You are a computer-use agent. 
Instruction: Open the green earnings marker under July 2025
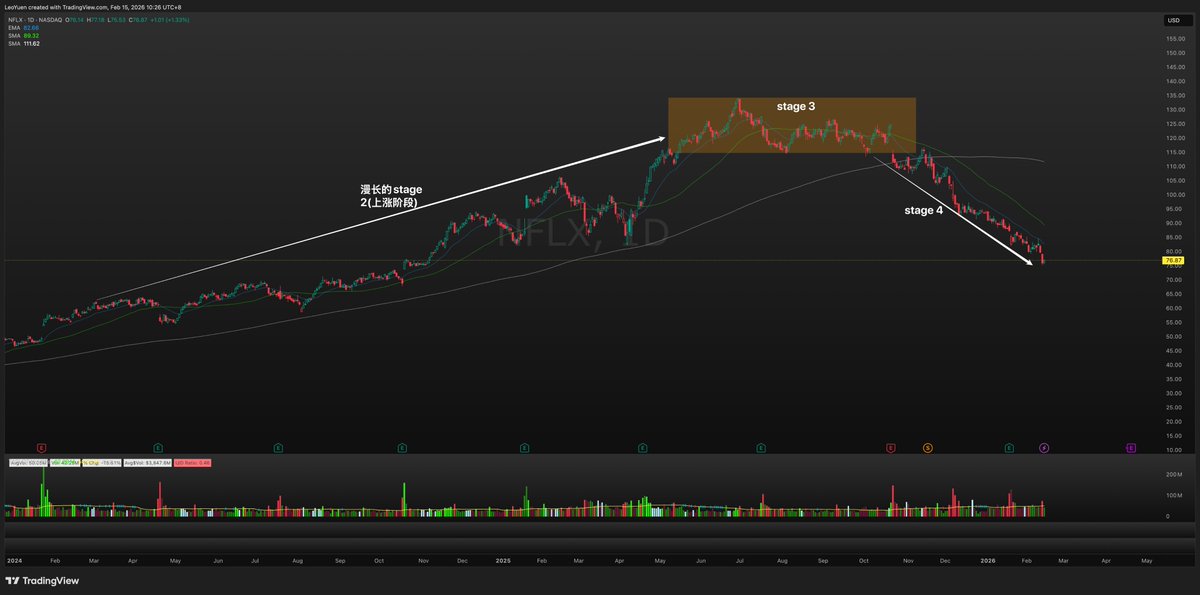coord(761,448)
